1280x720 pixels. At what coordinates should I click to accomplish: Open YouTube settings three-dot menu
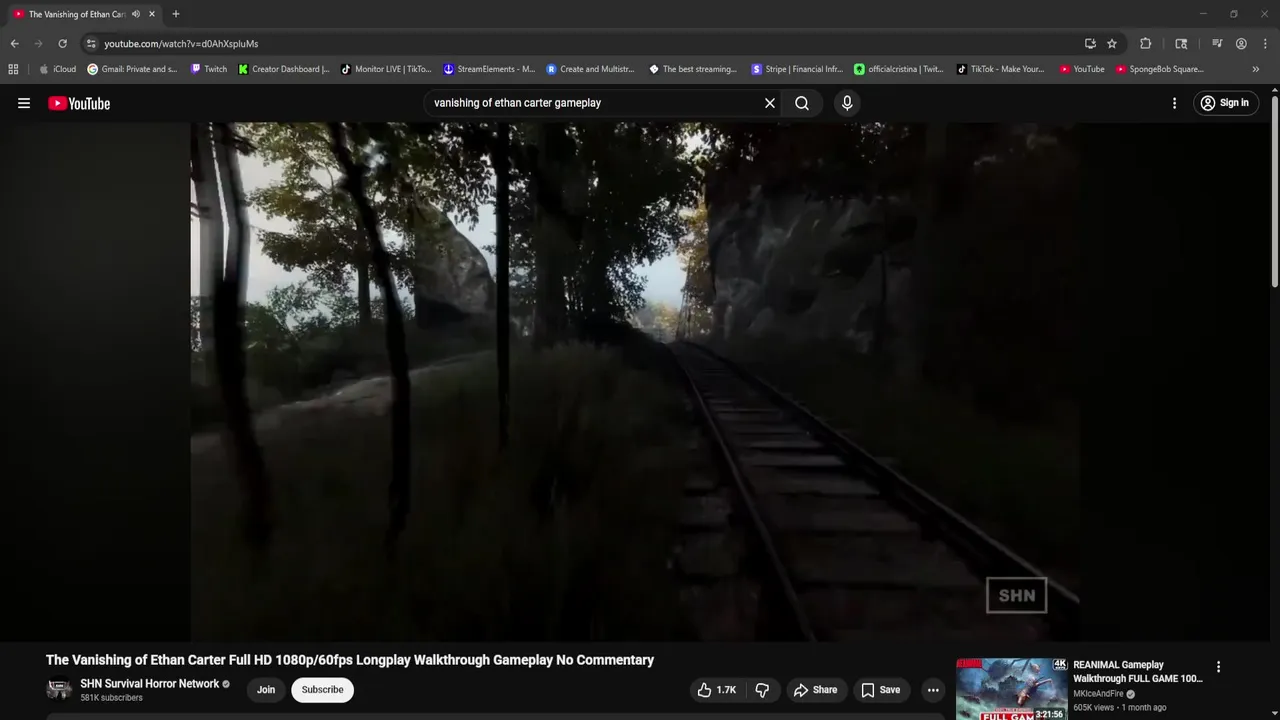[x=1174, y=103]
